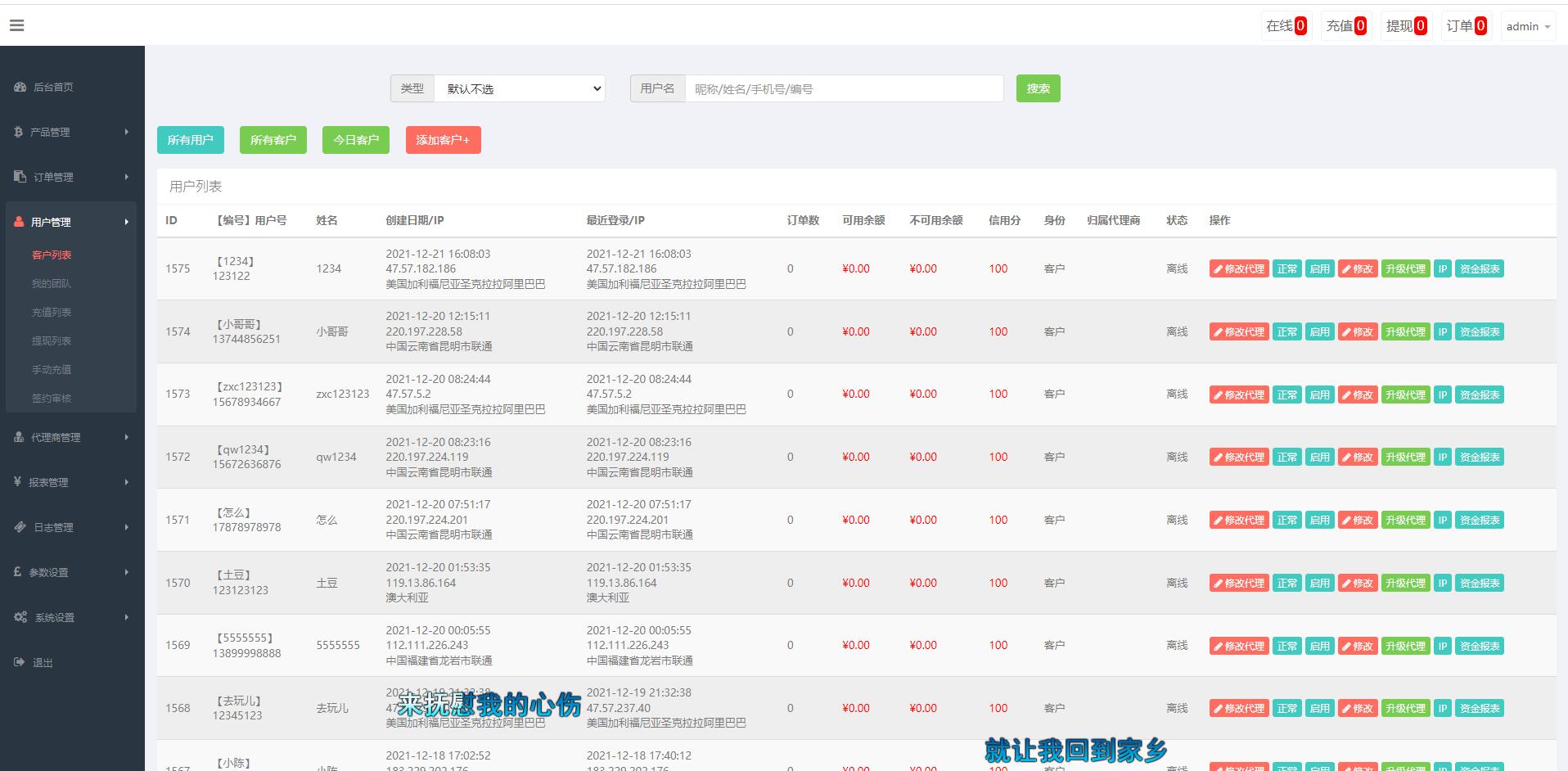
Task: Toggle 正常 status for user 1574
Action: pos(1287,331)
